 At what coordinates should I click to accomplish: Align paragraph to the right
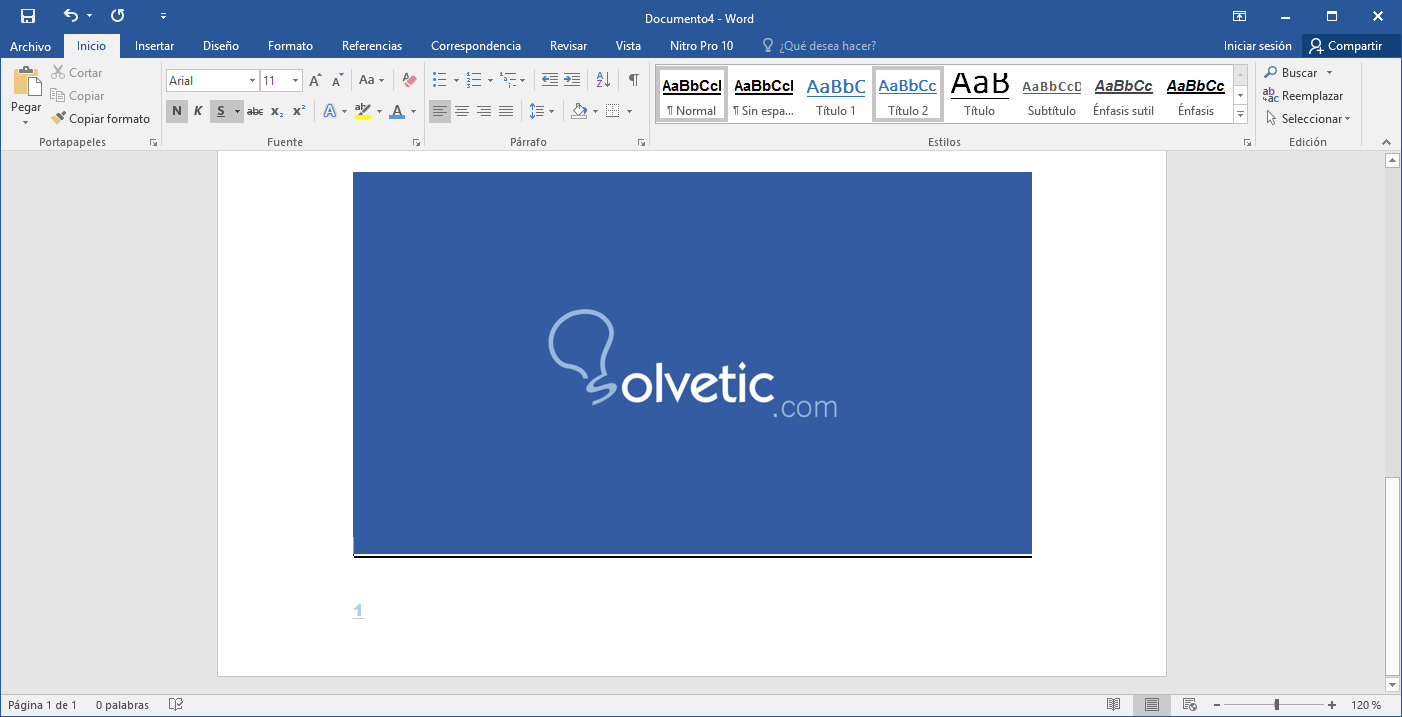(484, 111)
